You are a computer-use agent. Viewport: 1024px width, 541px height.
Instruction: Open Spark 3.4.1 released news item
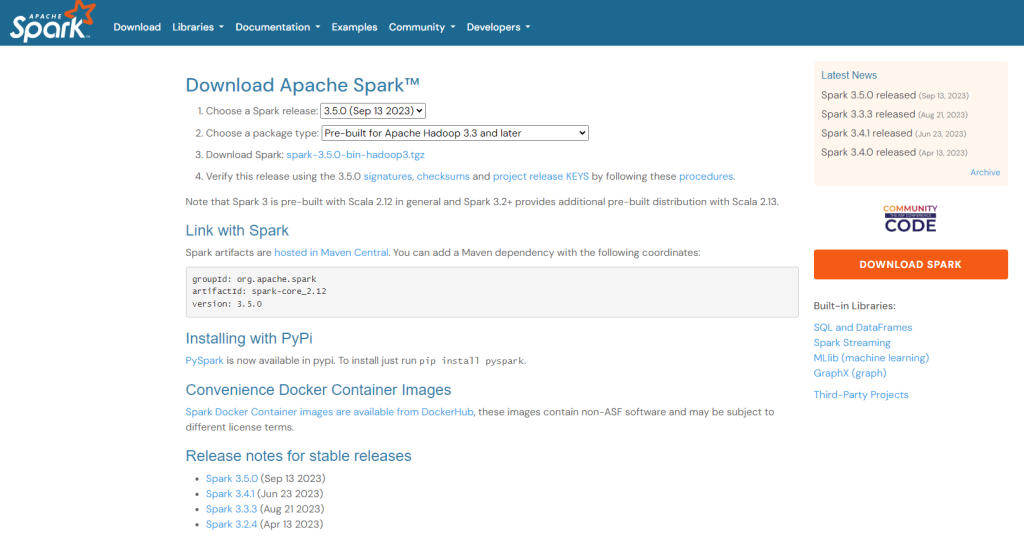866,133
